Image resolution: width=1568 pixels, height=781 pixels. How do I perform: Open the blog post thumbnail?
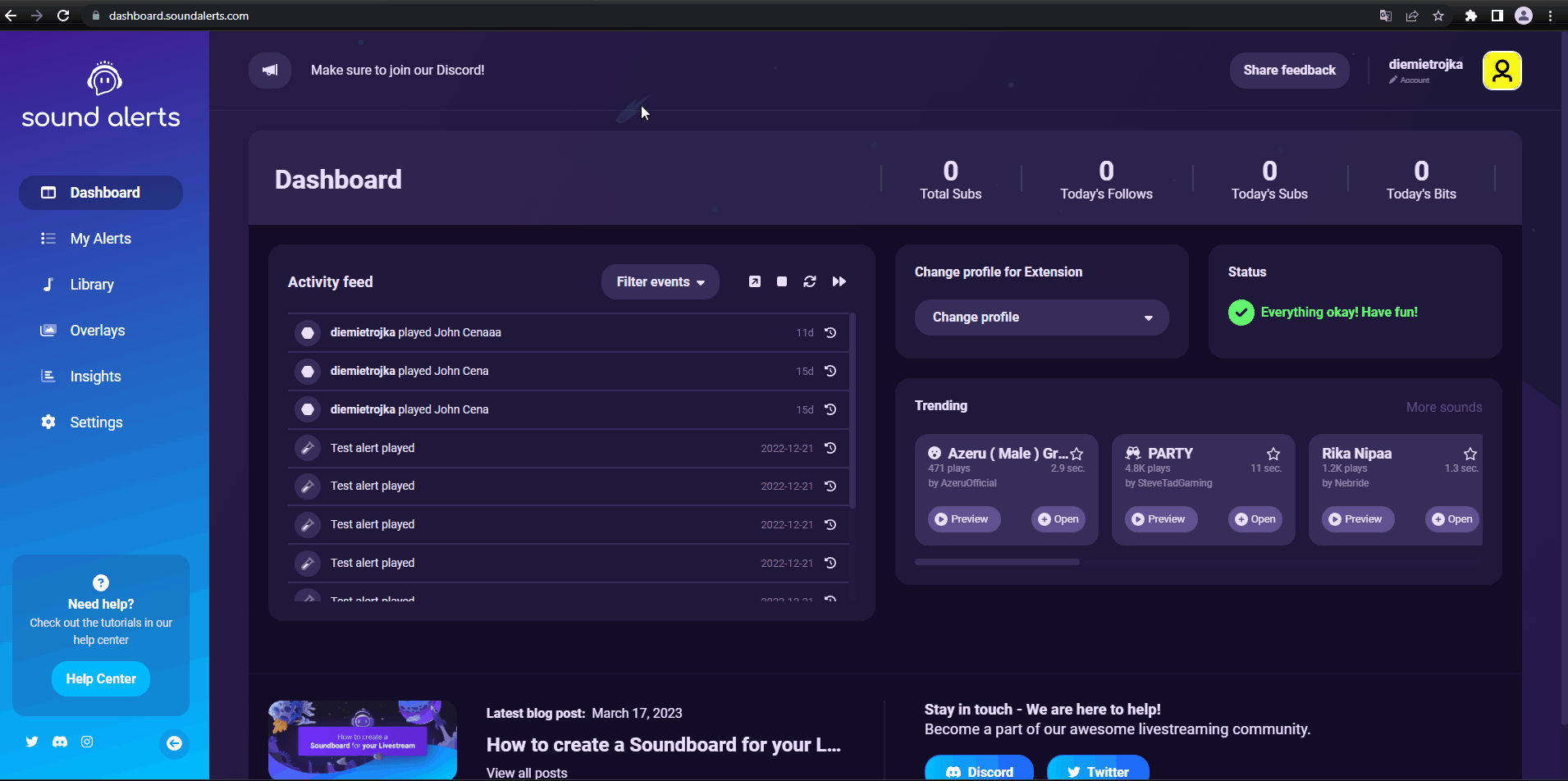click(x=363, y=740)
